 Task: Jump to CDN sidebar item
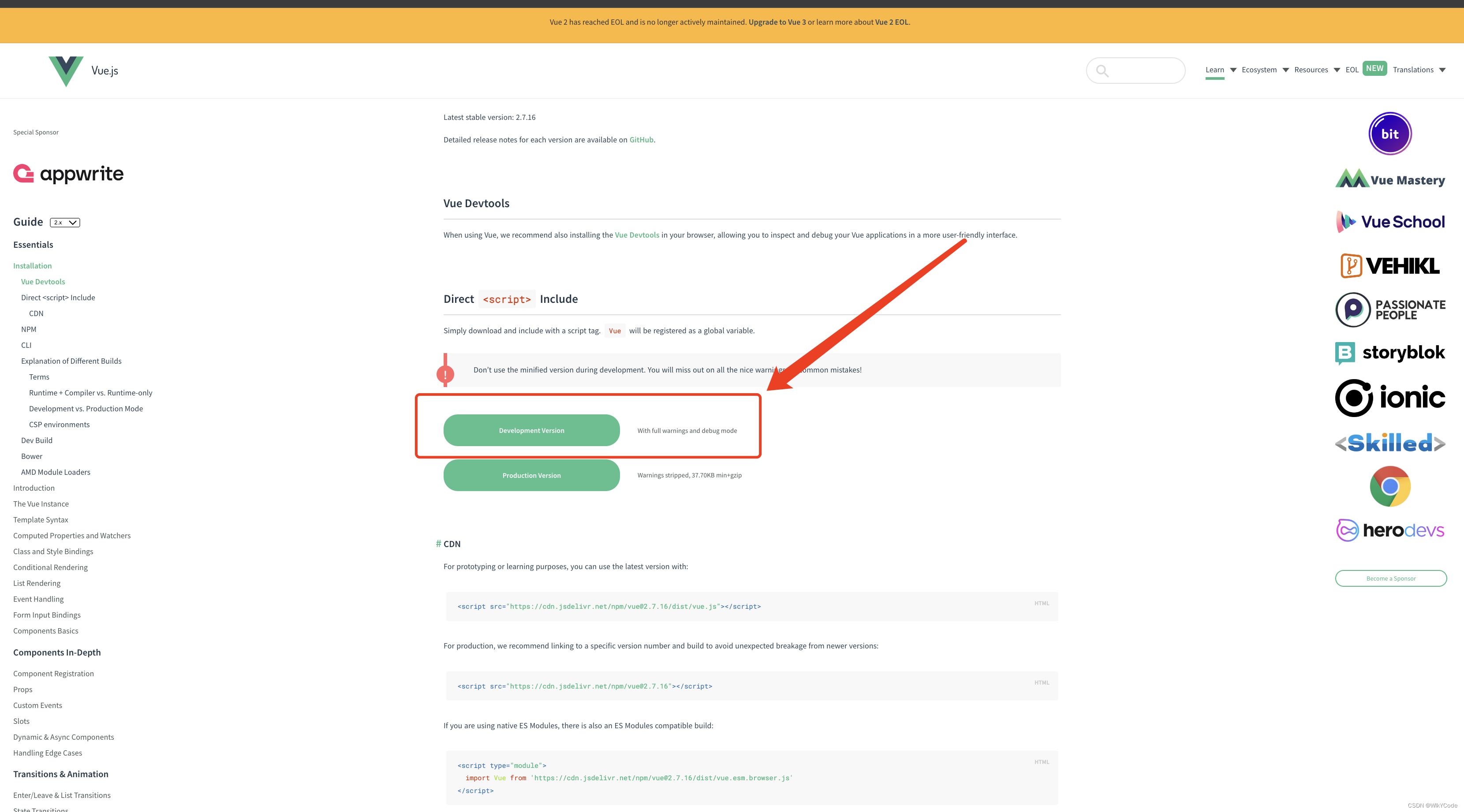(36, 313)
